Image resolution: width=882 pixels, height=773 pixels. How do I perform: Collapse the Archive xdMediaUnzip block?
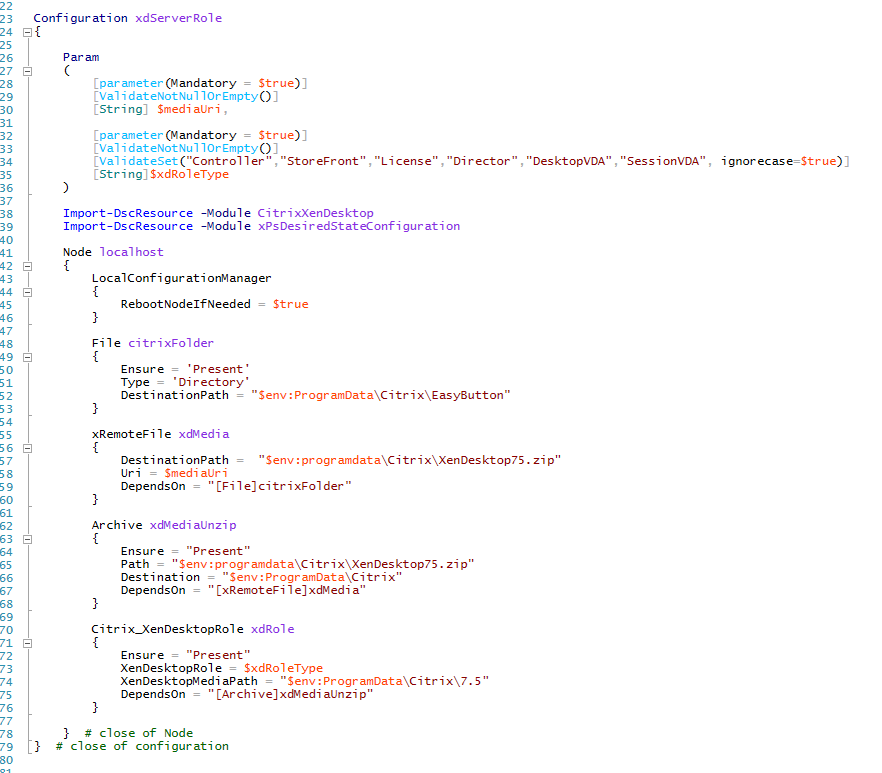tap(27, 539)
